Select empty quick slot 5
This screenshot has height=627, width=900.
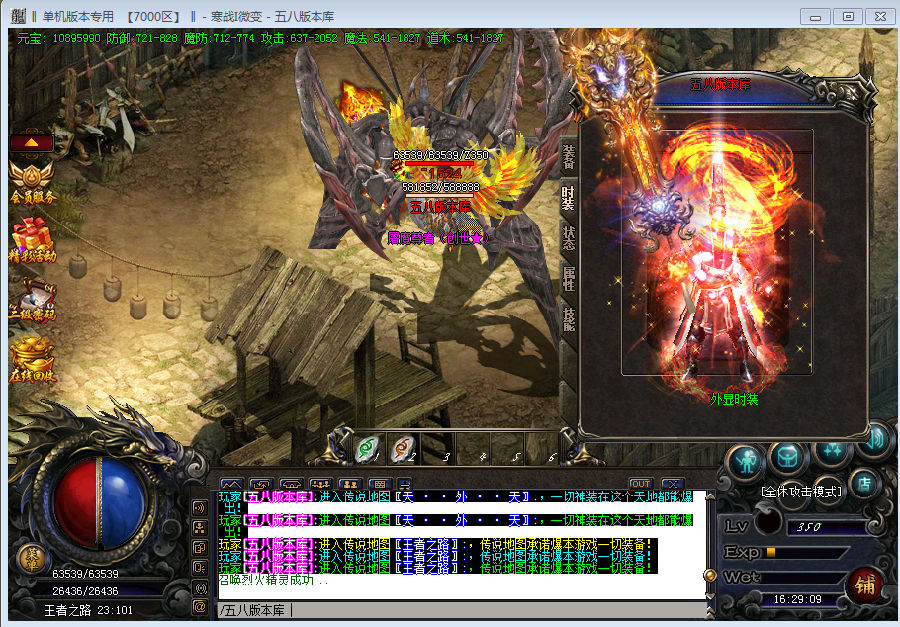click(x=507, y=449)
